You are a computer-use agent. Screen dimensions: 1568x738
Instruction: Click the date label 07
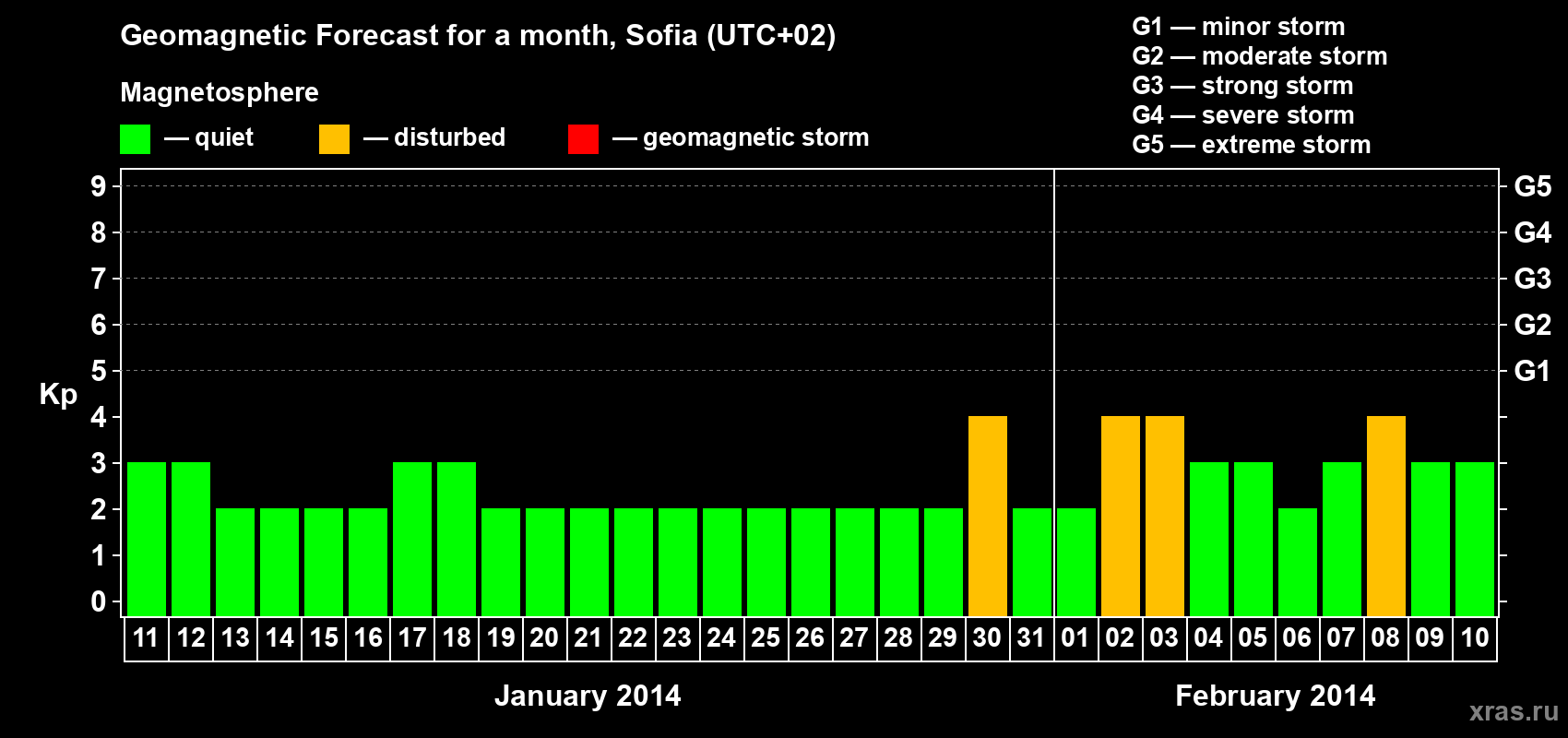tap(1341, 637)
